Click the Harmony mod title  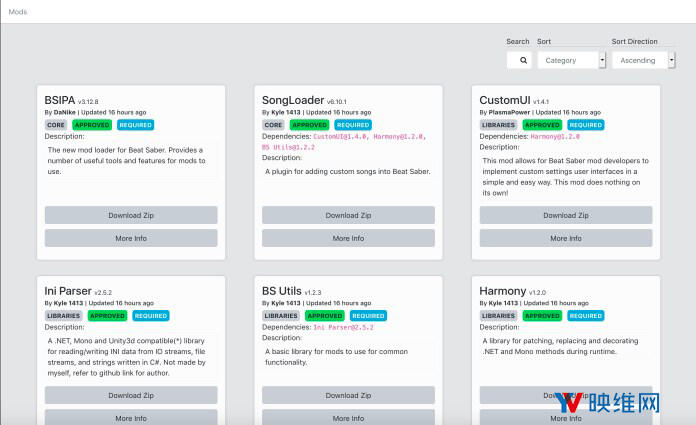click(502, 291)
